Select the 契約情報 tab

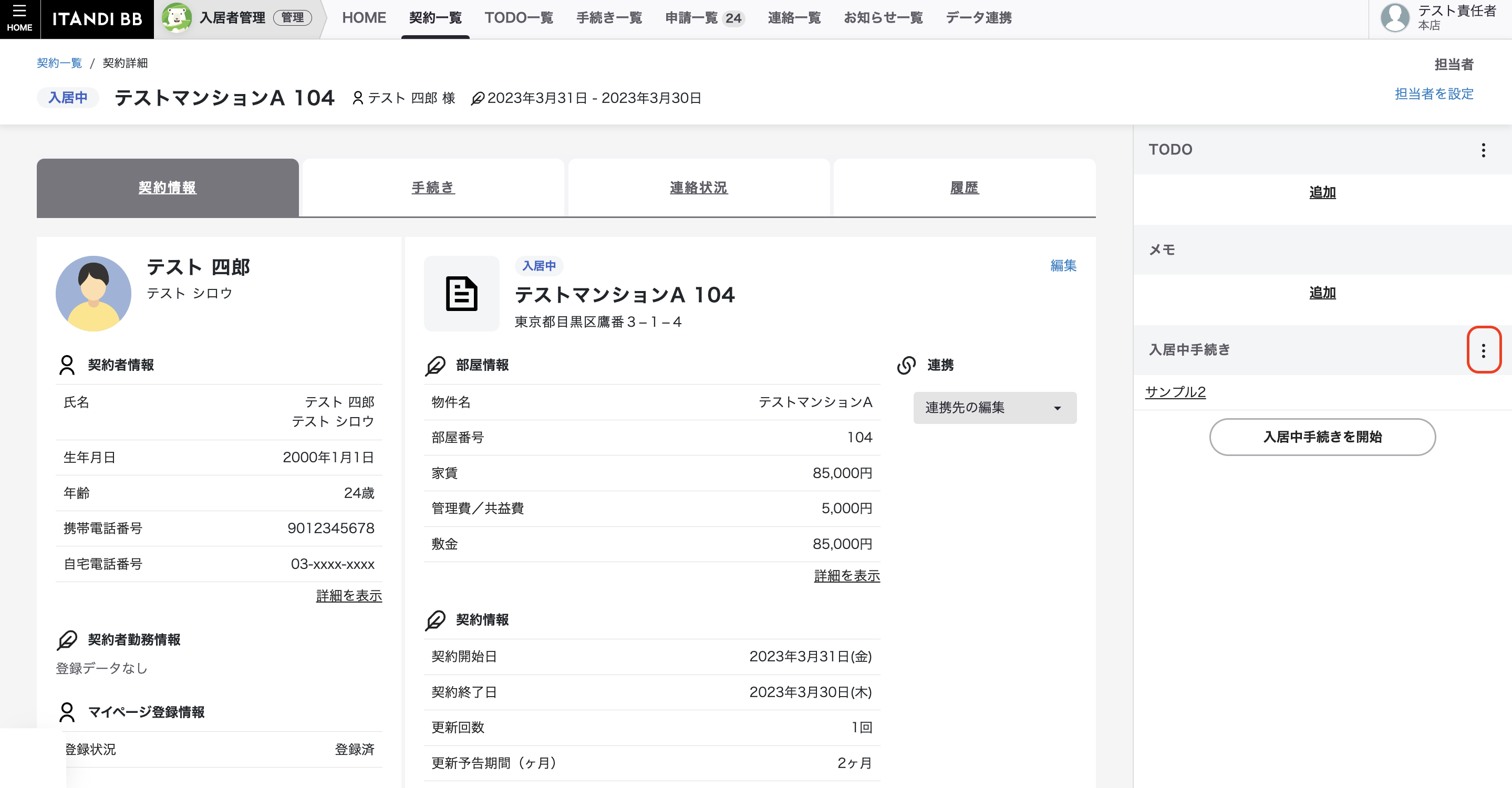[x=167, y=188]
